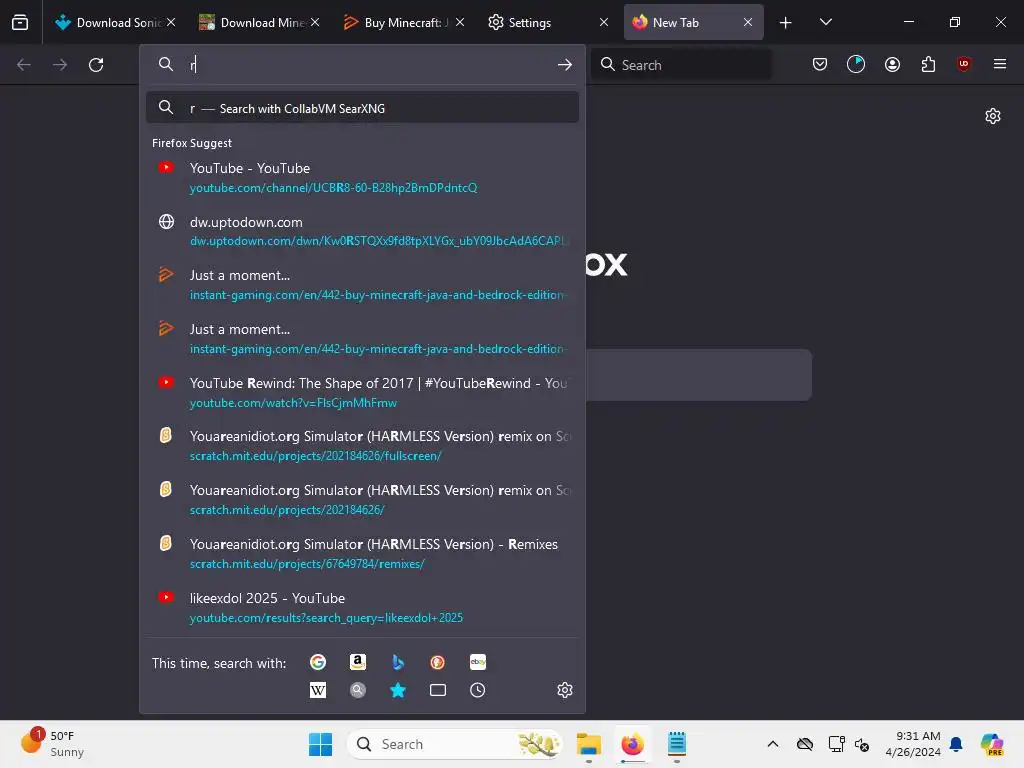
Task: Open second Just a moment... suggestion
Action: [x=362, y=339]
